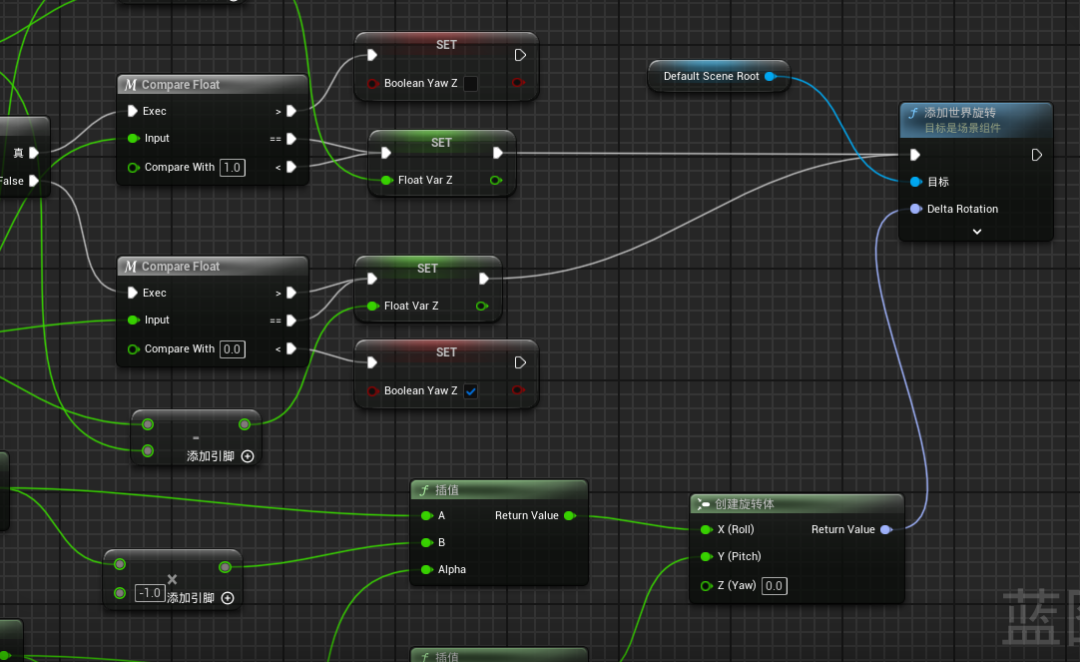This screenshot has width=1080, height=662.
Task: Click Float Var Z output pin on upper SET node
Action: 496,180
